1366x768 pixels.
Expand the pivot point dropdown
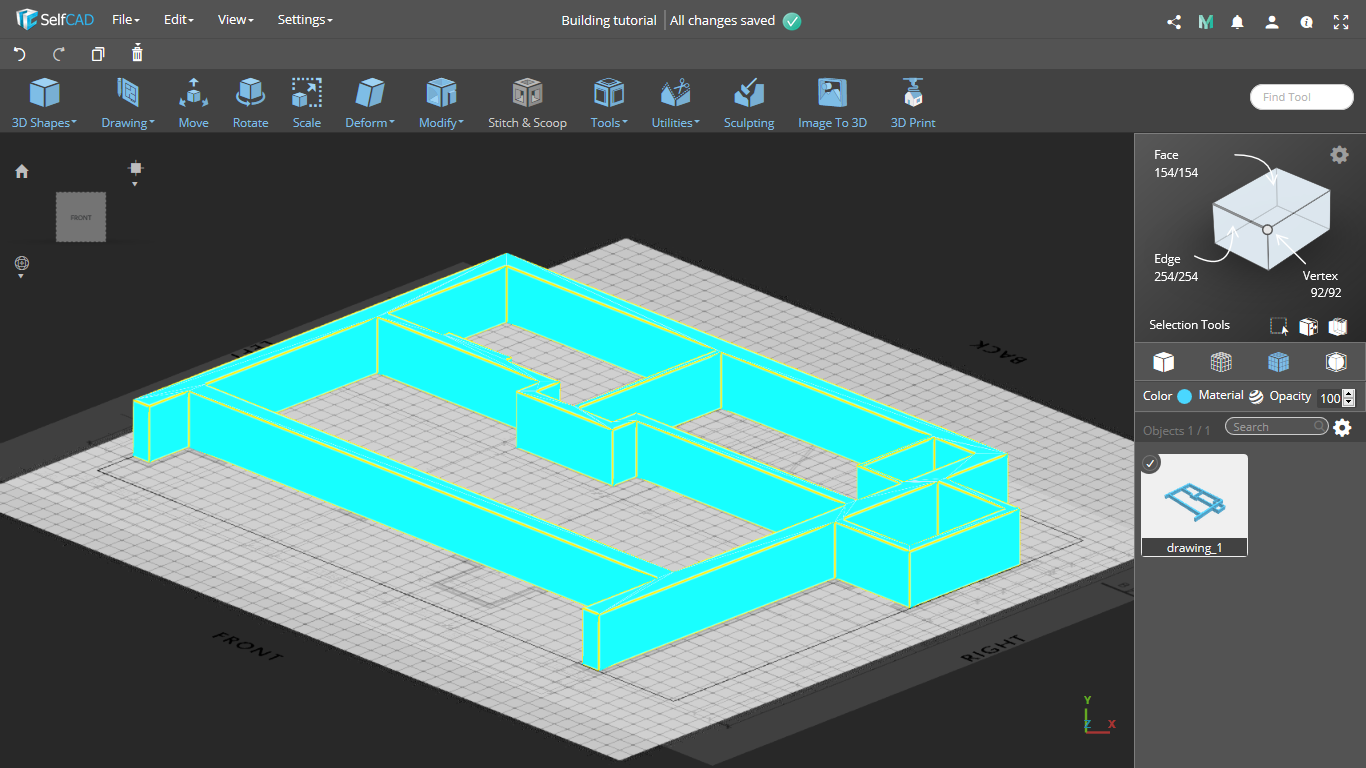tap(135, 184)
